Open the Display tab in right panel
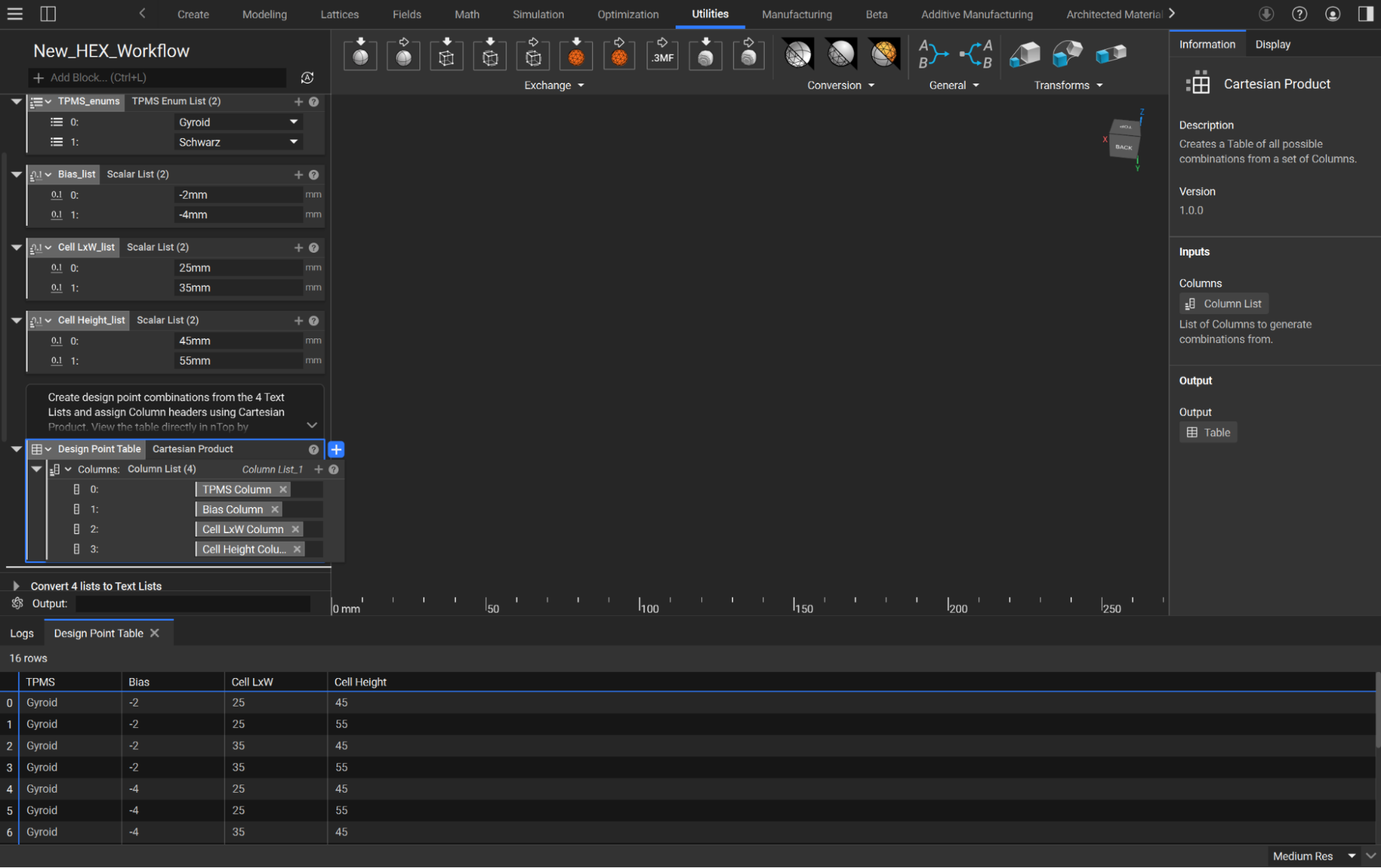Image resolution: width=1381 pixels, height=868 pixels. [x=1273, y=44]
